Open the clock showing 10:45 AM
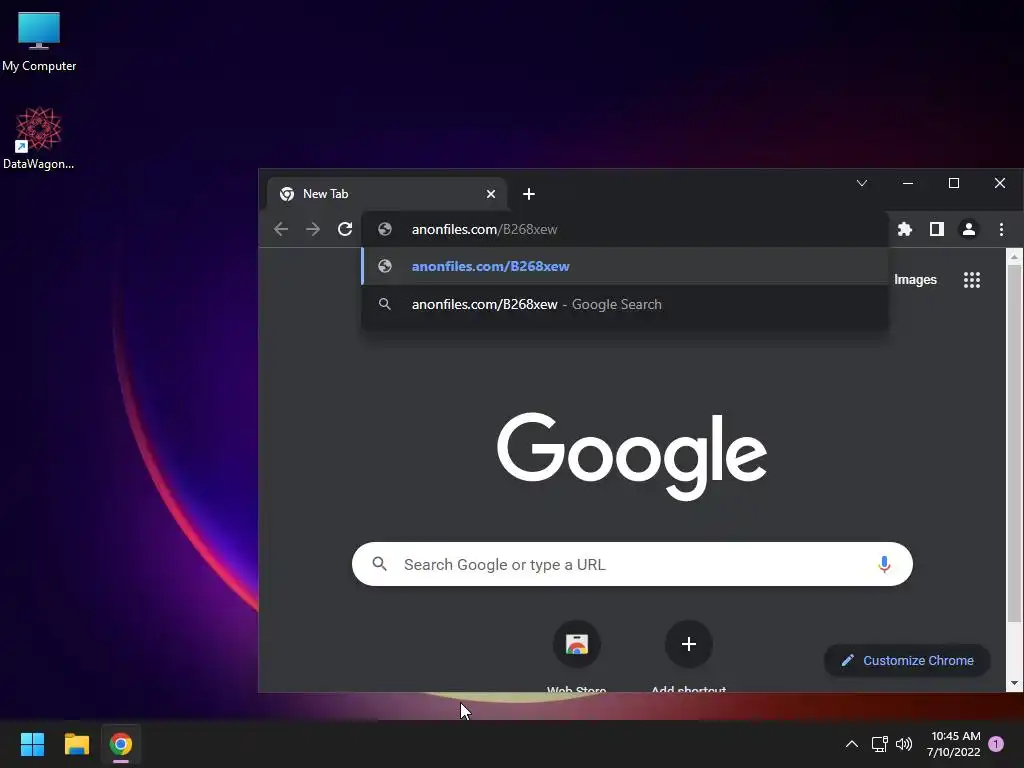Screen dimensions: 1024x768 point(953,744)
